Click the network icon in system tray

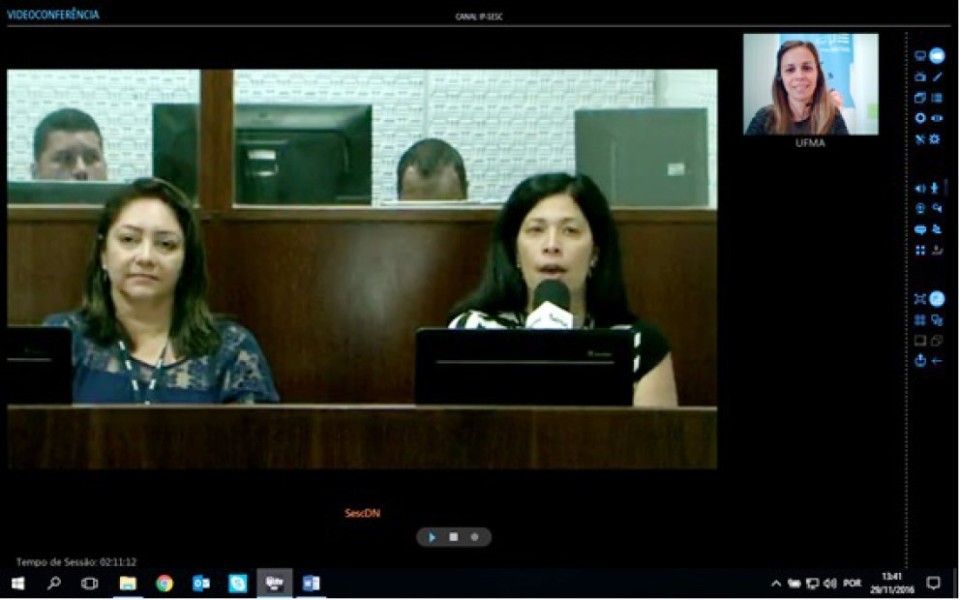812,583
